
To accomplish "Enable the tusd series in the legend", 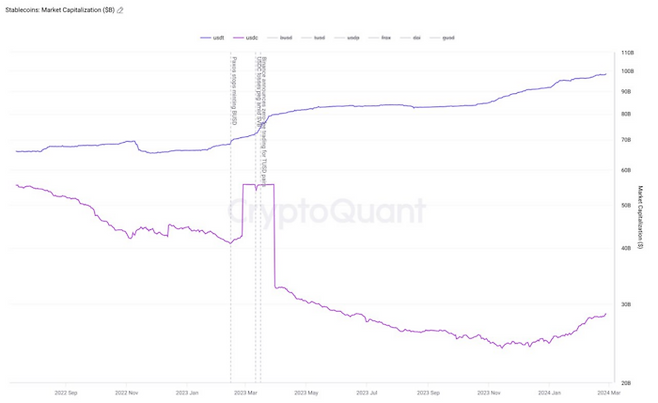I will [x=313, y=38].
